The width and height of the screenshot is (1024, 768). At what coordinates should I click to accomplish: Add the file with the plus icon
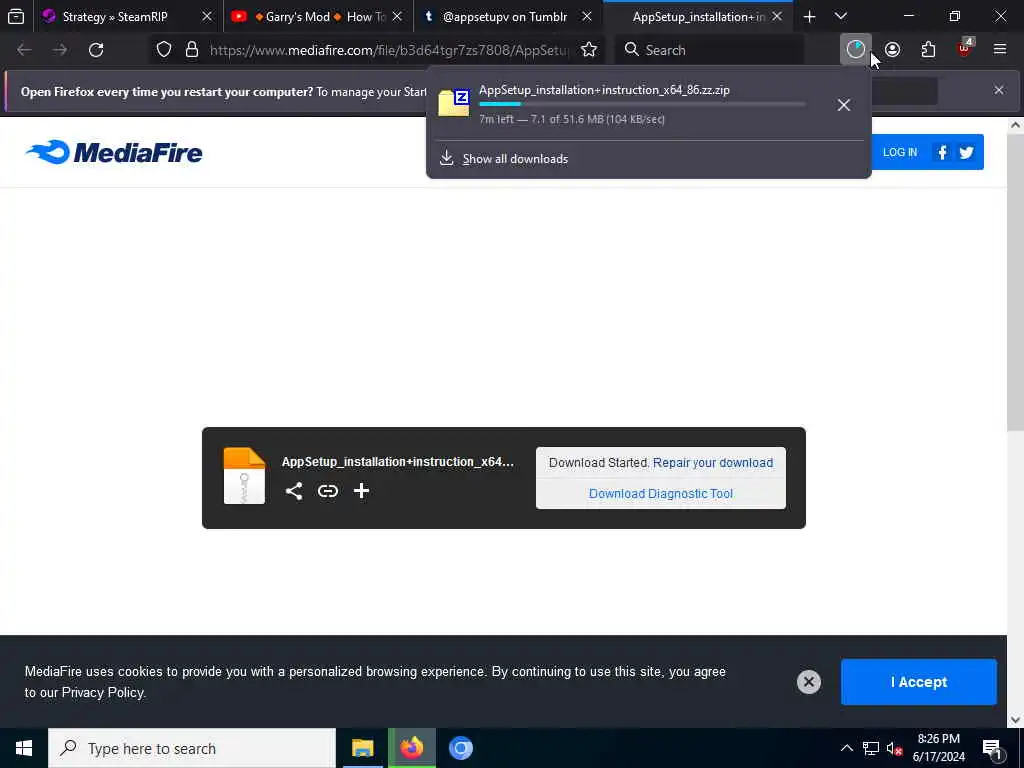pyautogui.click(x=361, y=491)
